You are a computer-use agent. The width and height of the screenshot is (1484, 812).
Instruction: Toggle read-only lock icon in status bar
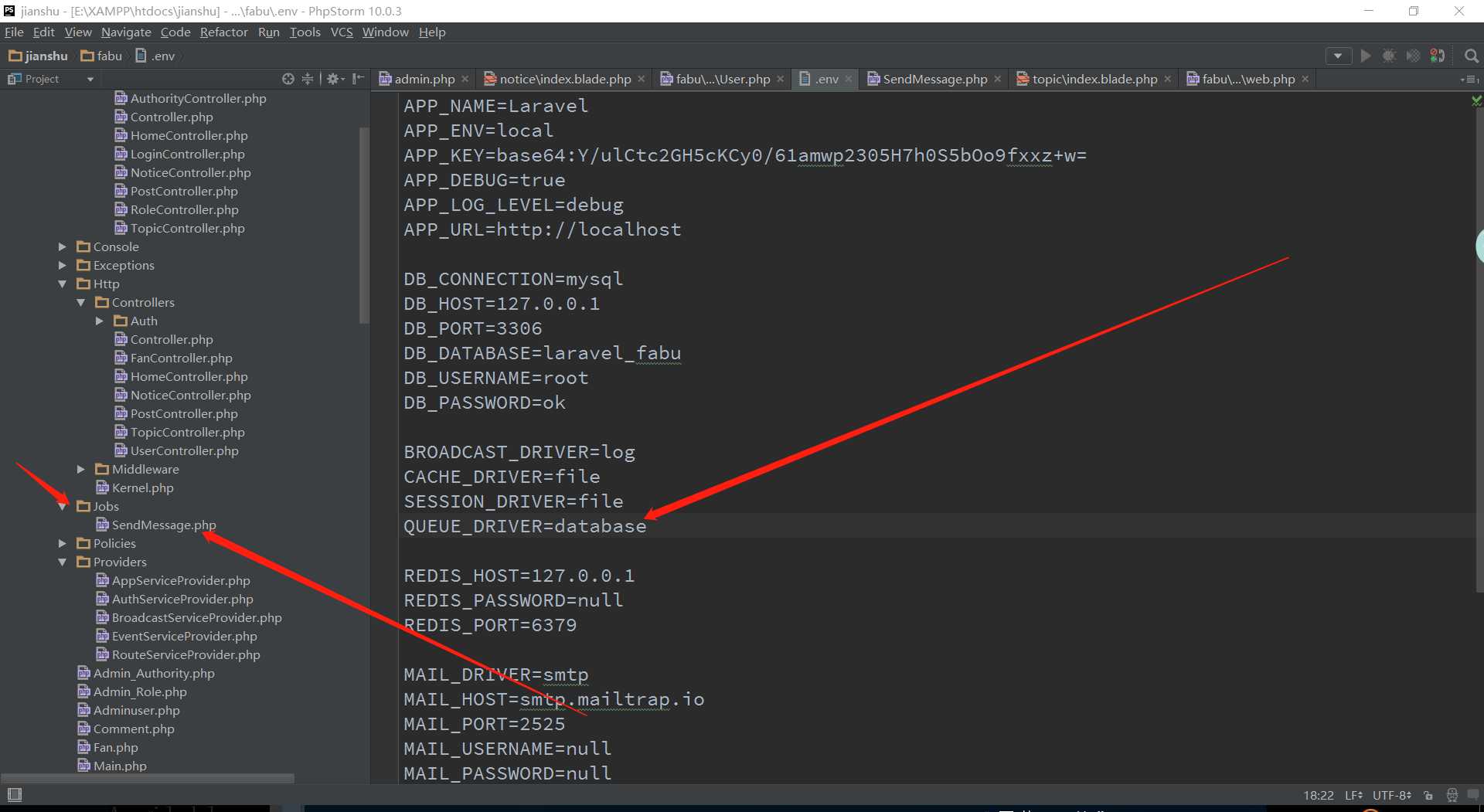point(1428,795)
